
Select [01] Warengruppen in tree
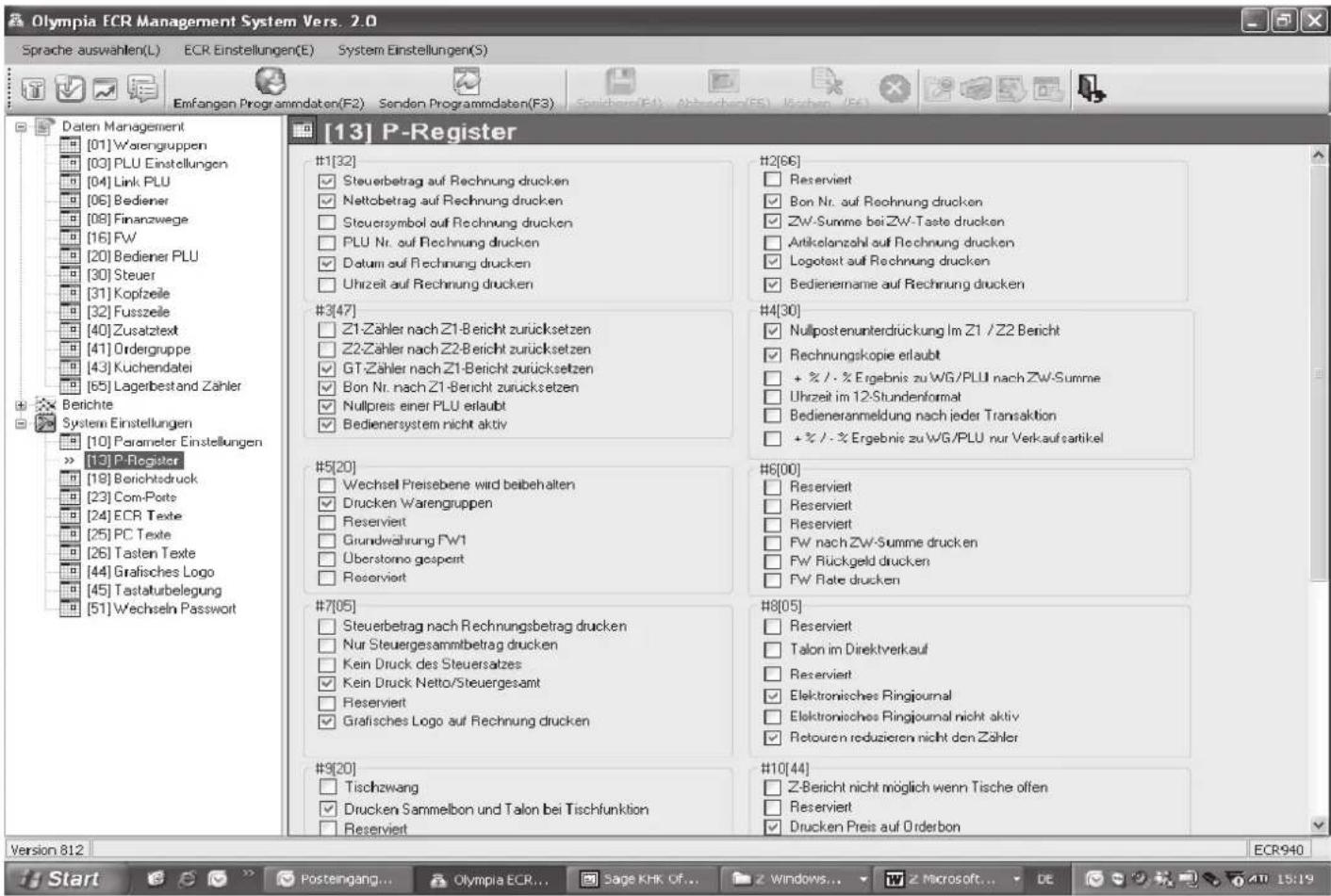tap(146, 145)
